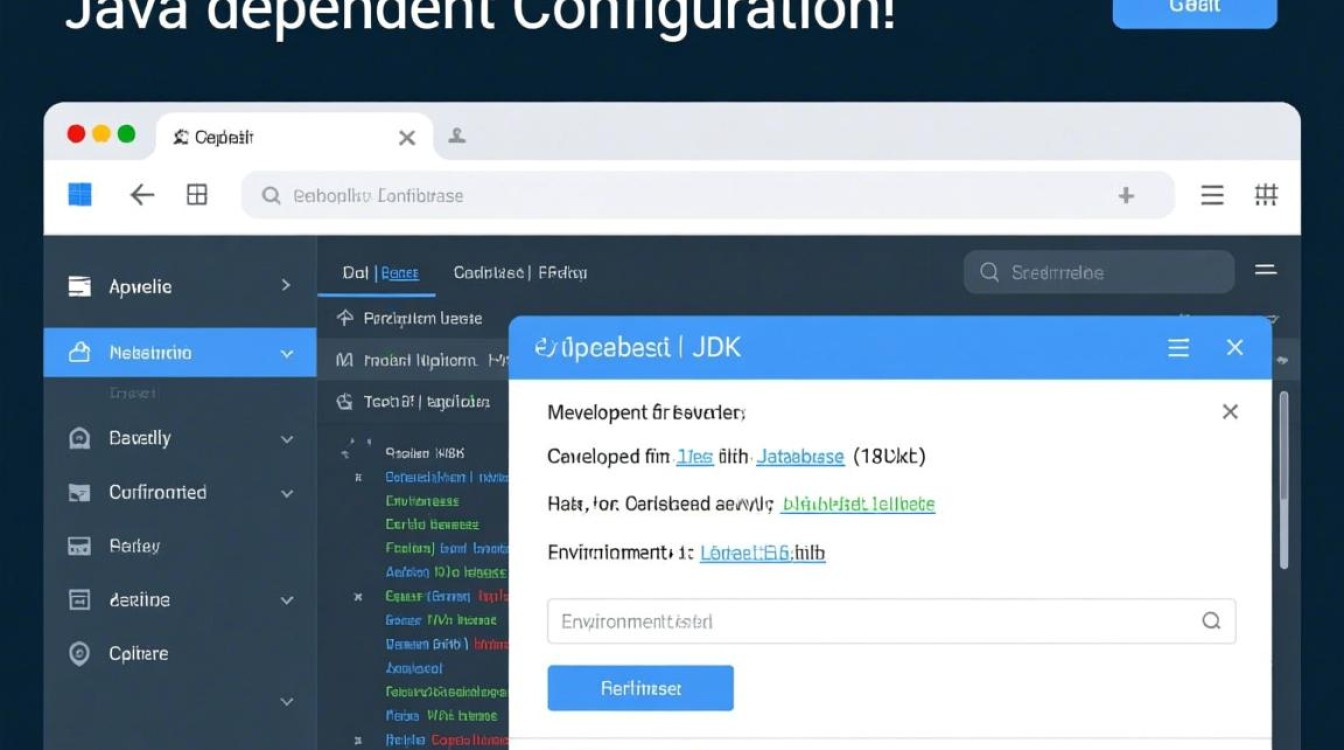Viewport: 1344px width, 750px height.
Task: Click the dialog's vertical scrollbar
Action: (1284, 480)
